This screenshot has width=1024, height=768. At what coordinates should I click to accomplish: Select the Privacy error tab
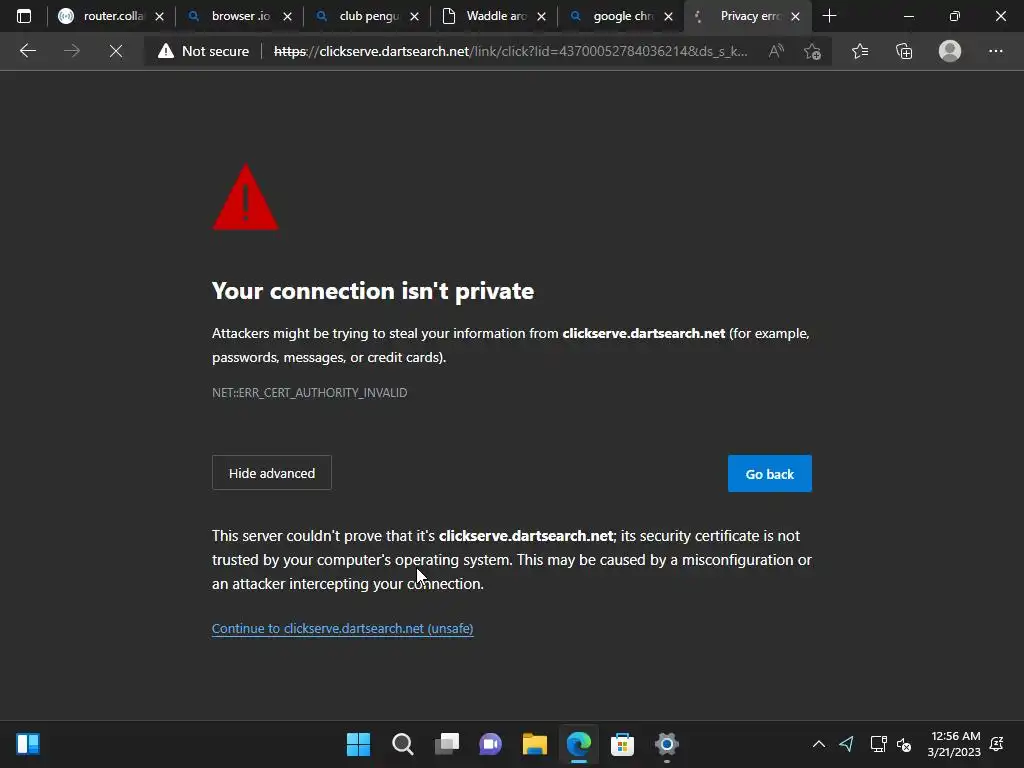point(748,16)
